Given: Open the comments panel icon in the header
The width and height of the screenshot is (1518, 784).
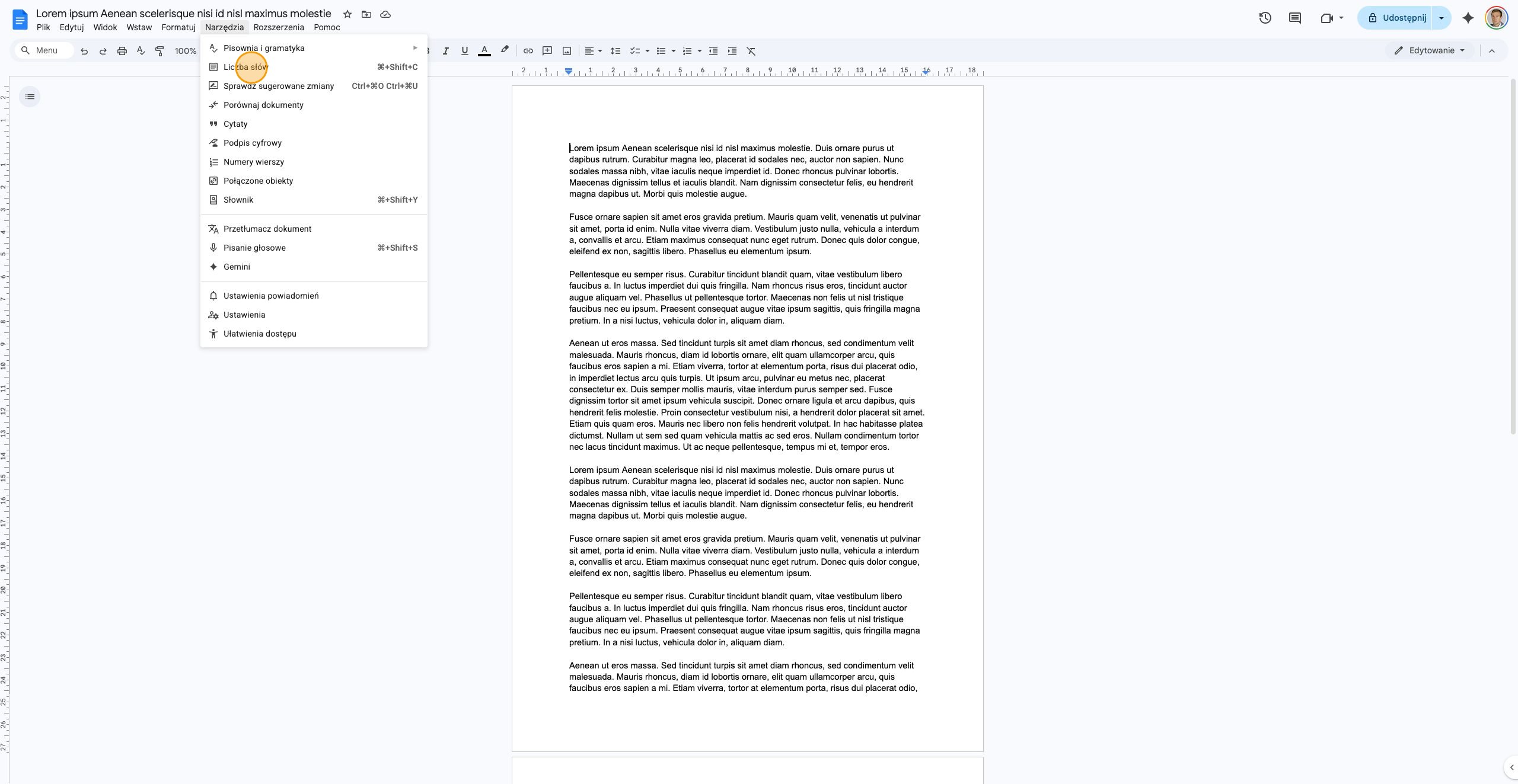Looking at the screenshot, I should (x=1295, y=18).
